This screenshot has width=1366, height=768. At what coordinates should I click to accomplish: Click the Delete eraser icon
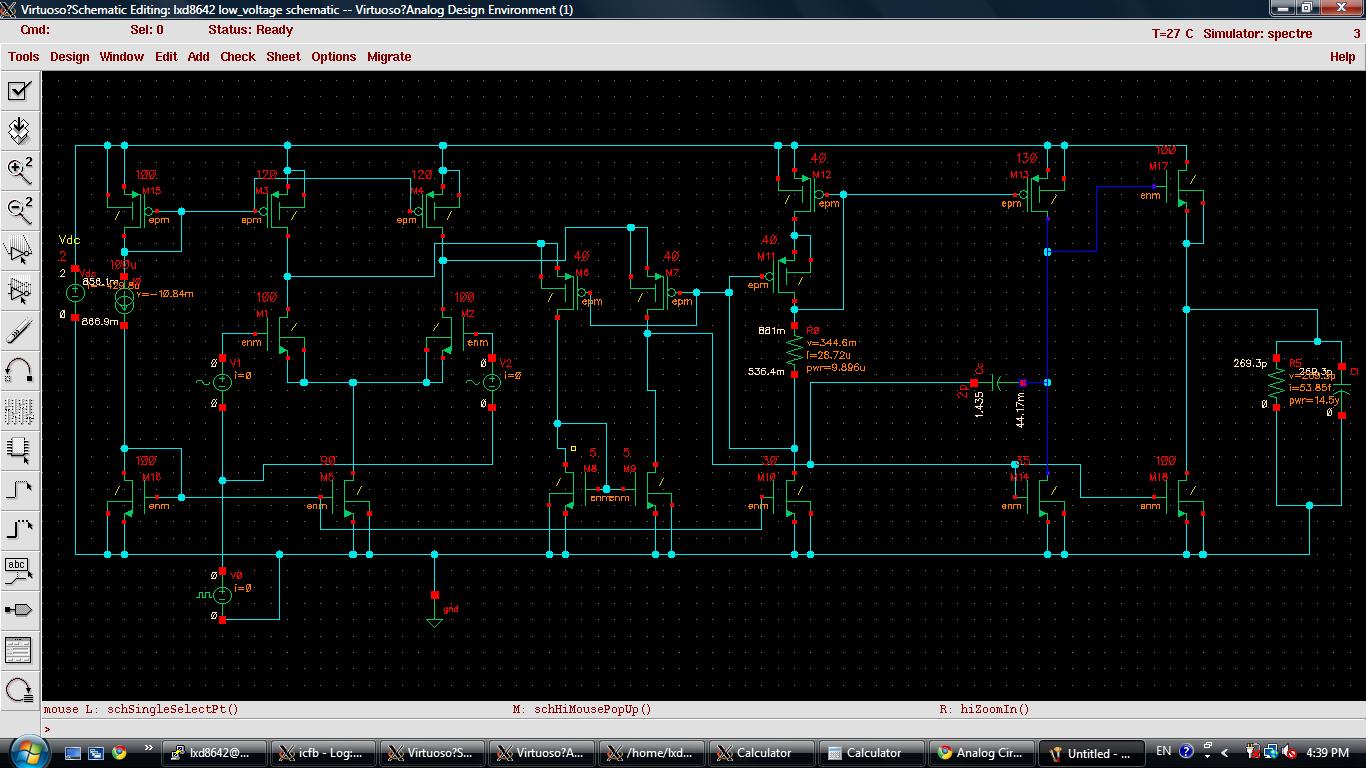point(19,331)
